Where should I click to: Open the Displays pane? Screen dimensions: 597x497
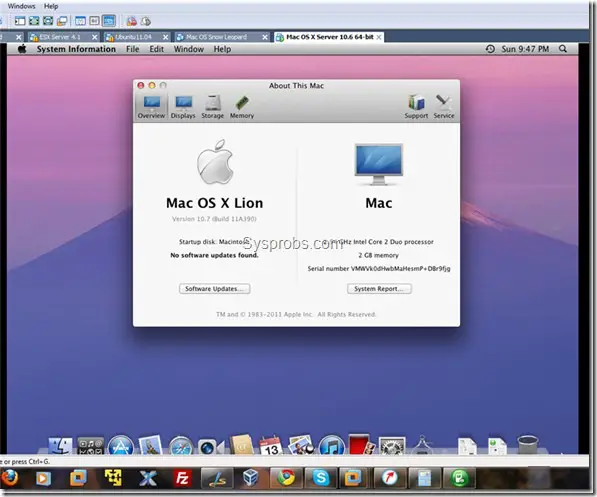pos(183,107)
